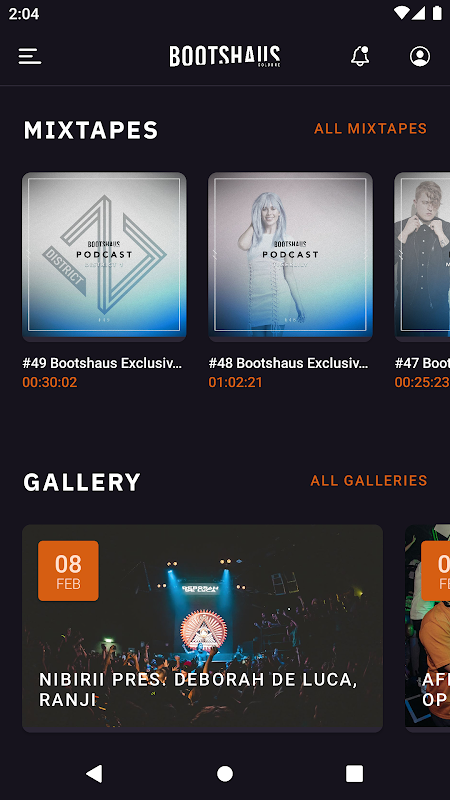The height and width of the screenshot is (800, 450).
Task: Tap the 01:02:21 mixtape duration
Action: [235, 382]
